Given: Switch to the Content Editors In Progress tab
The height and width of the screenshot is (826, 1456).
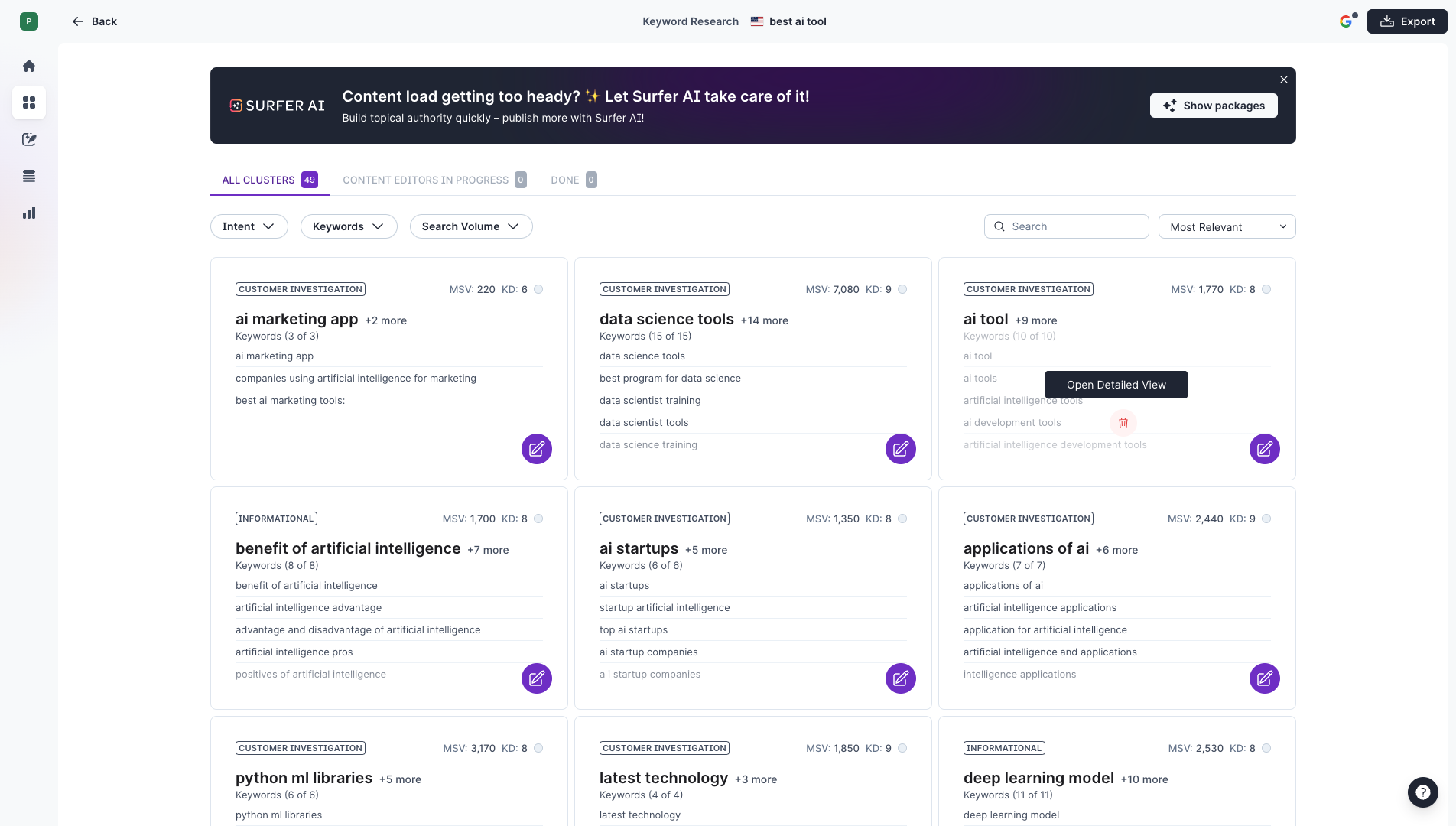Looking at the screenshot, I should point(426,180).
